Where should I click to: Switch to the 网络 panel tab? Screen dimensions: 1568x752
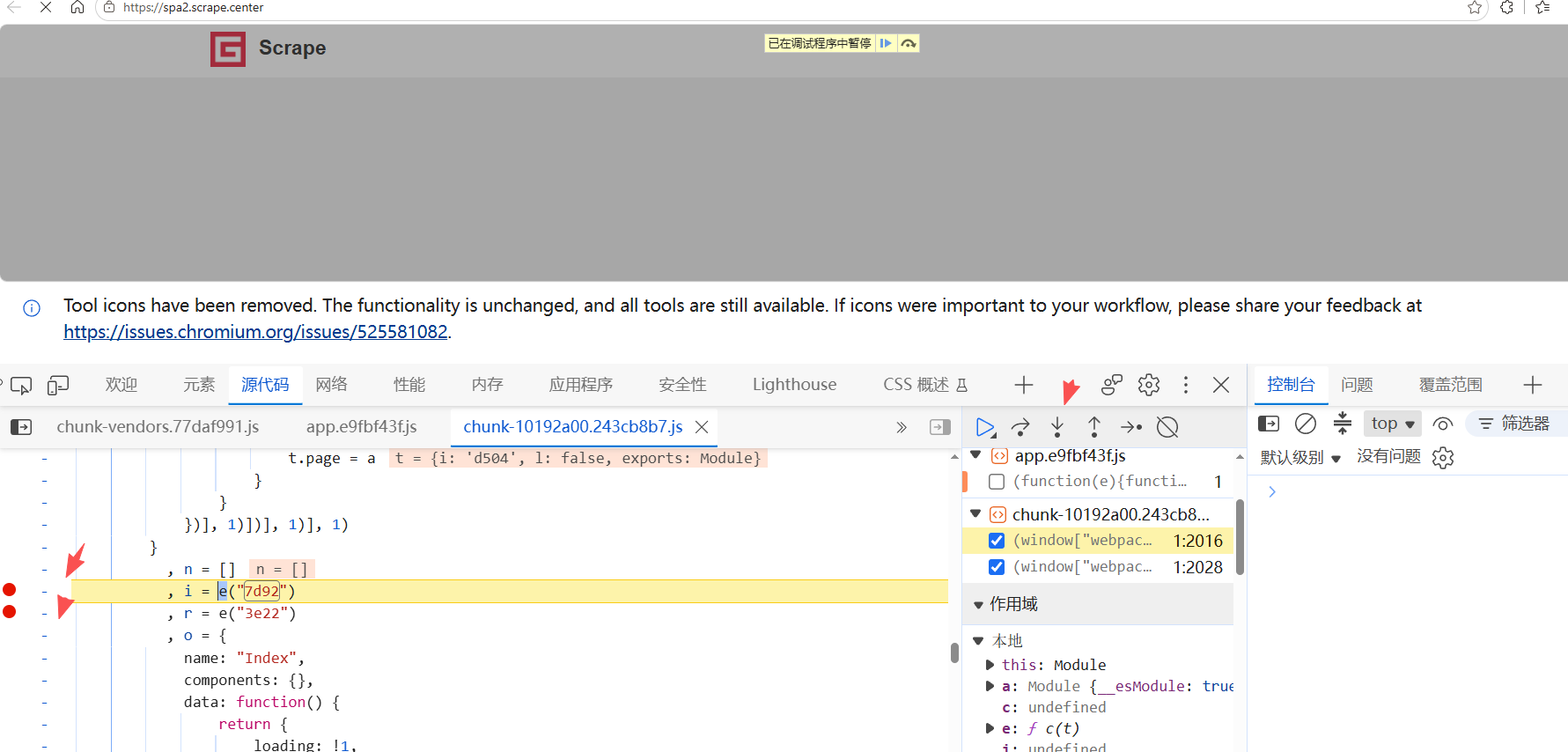(x=332, y=385)
